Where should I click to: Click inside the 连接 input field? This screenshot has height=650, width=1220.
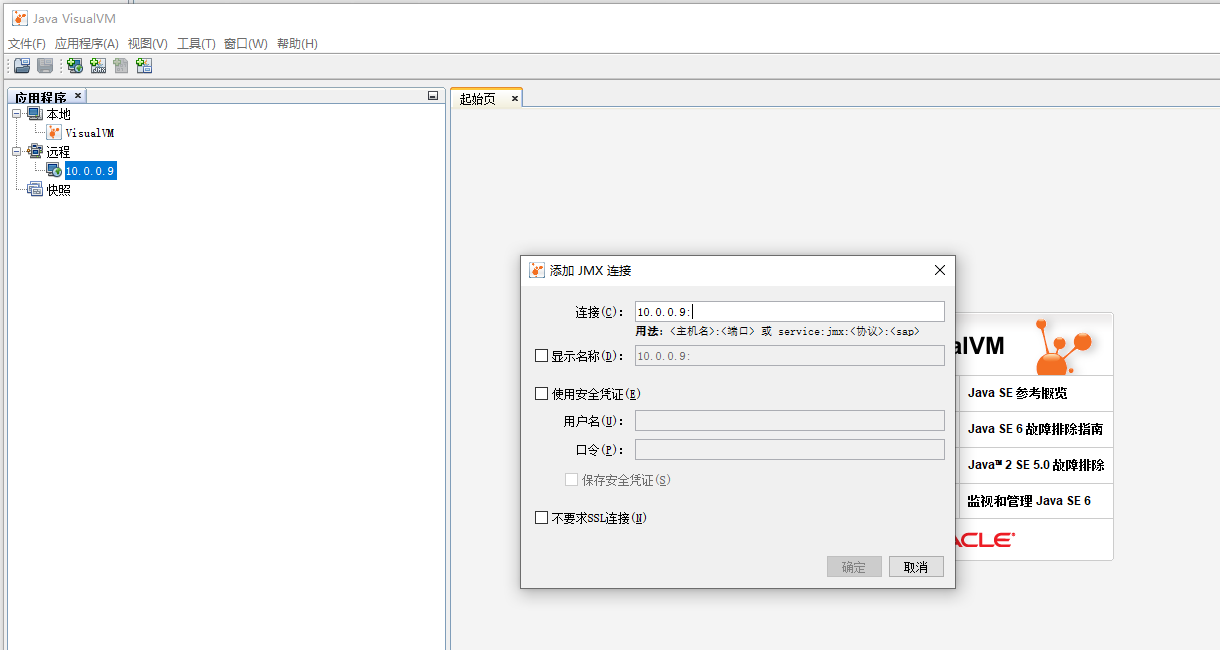point(789,311)
